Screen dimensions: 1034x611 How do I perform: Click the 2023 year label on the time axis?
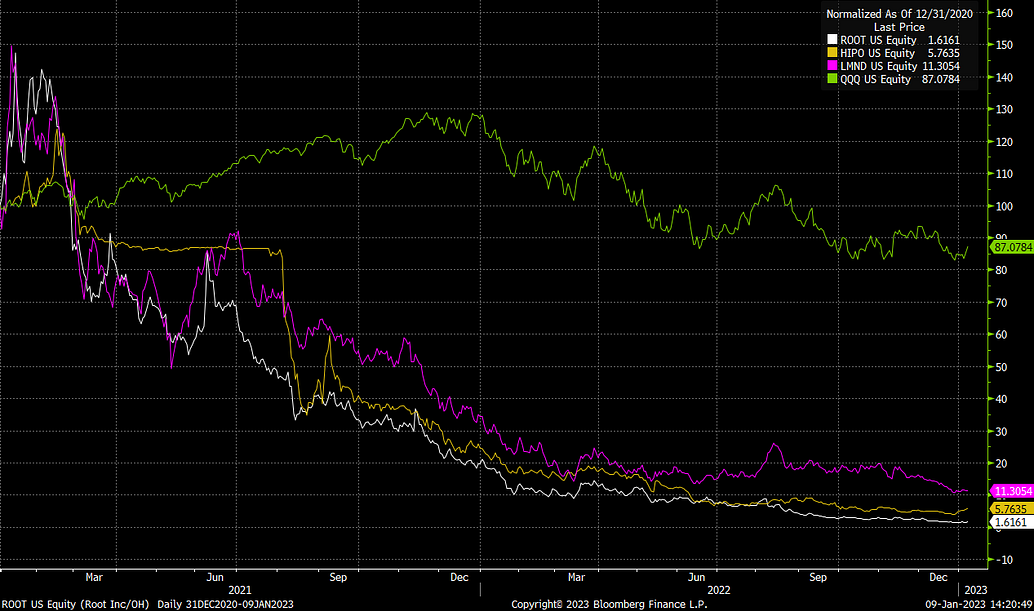[975, 590]
